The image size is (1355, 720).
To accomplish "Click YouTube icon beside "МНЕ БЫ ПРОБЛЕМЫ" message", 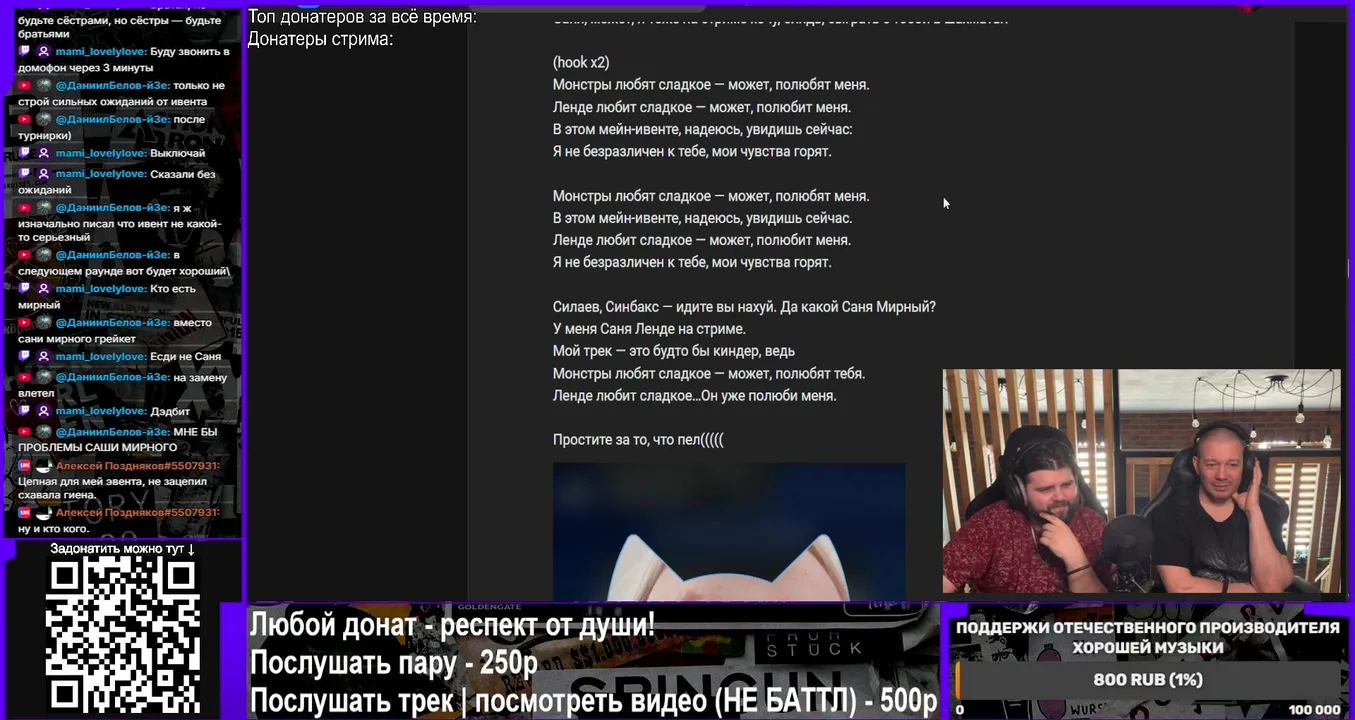I will point(24,431).
